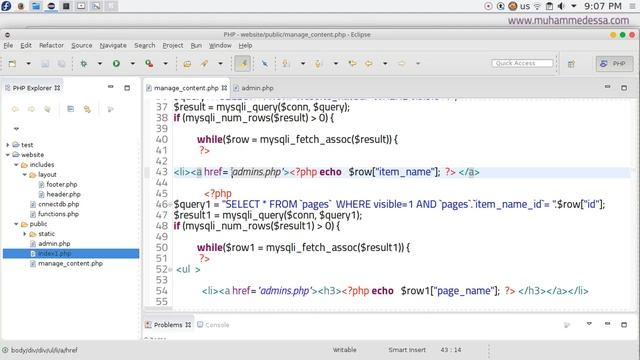Open the Source menu

pos(82,45)
